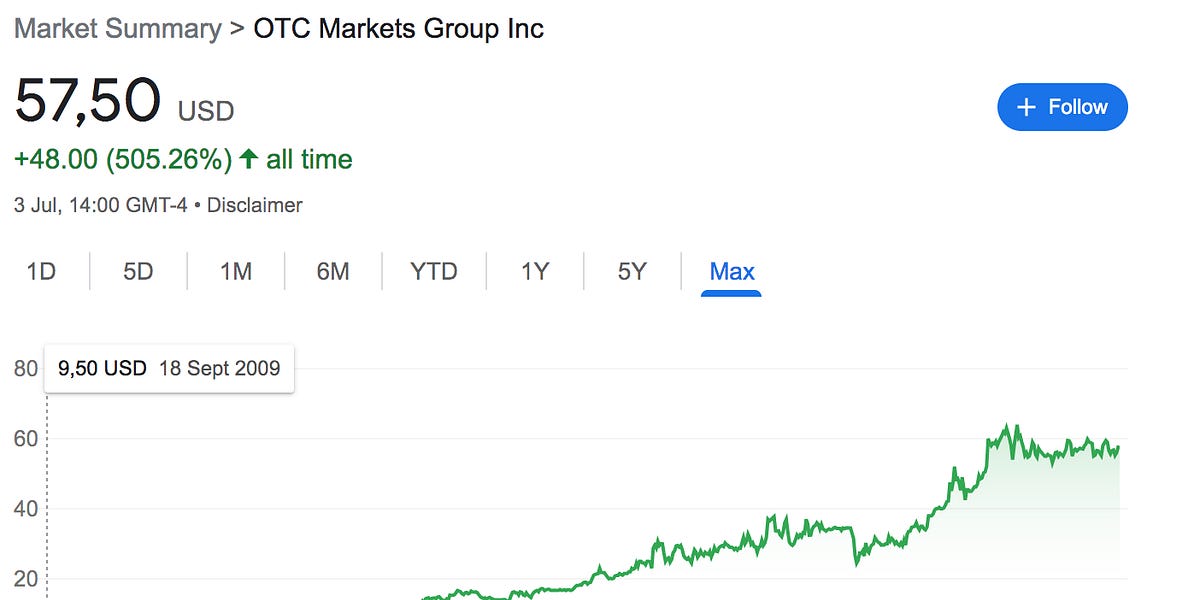Select the Max time range
This screenshot has width=1200, height=600.
[x=731, y=271]
